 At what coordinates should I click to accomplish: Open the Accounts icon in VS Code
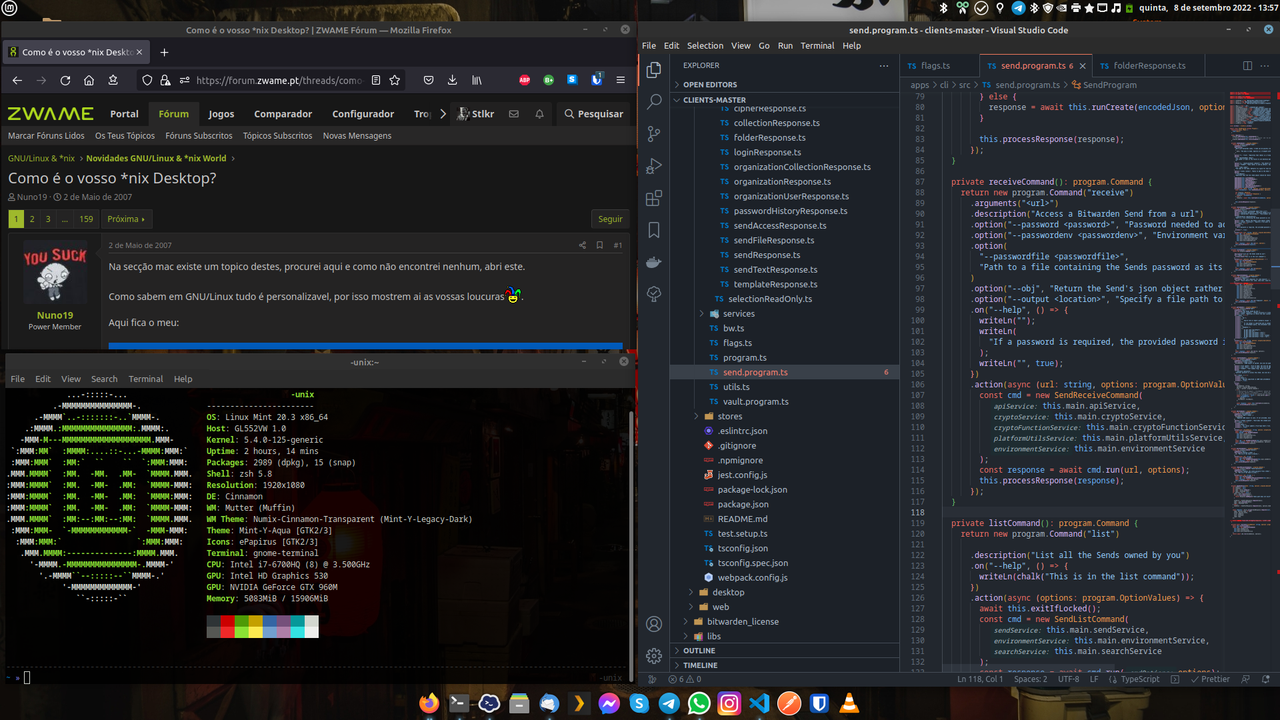[x=654, y=624]
